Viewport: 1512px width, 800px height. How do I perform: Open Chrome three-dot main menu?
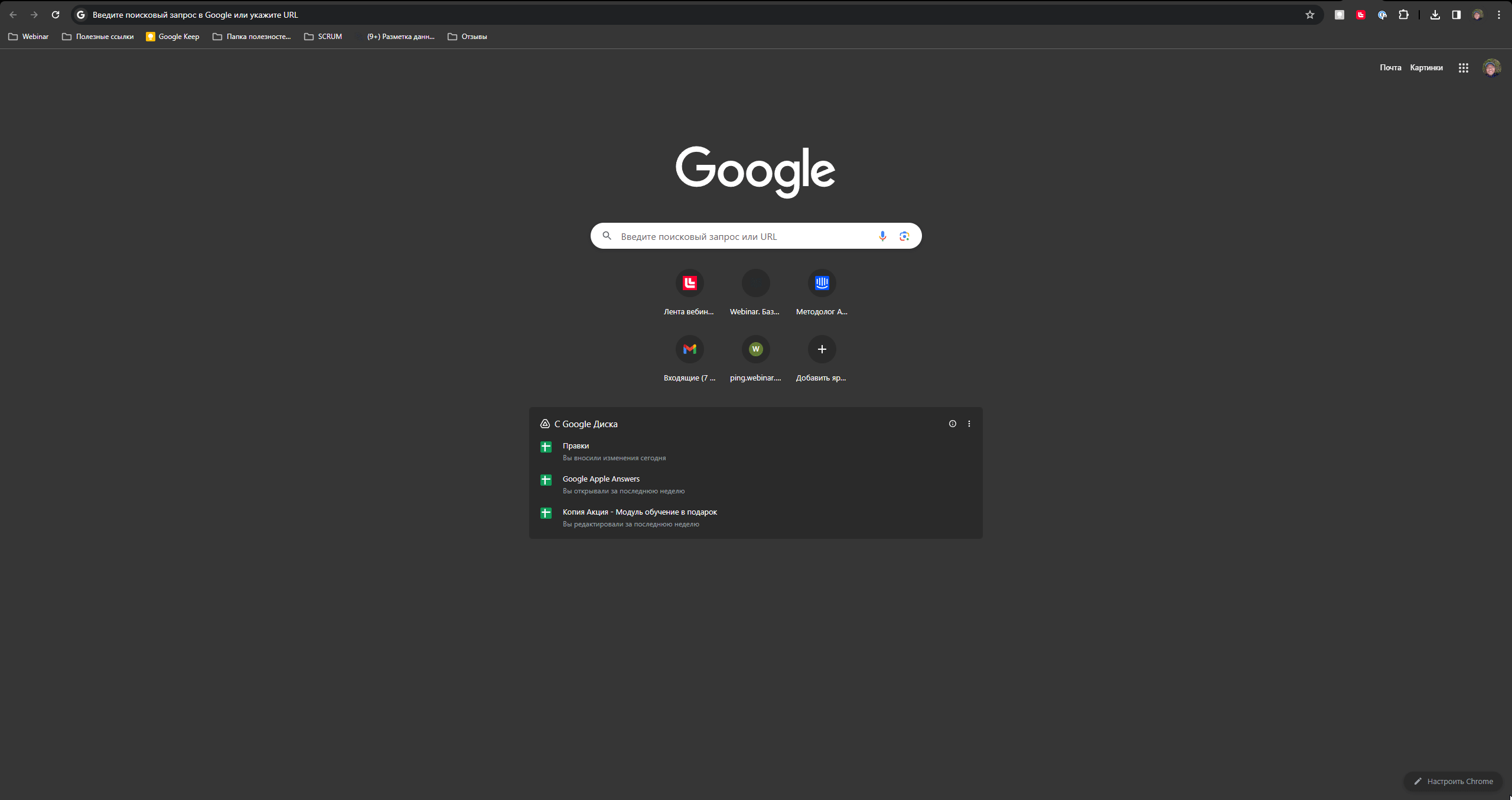[1498, 15]
